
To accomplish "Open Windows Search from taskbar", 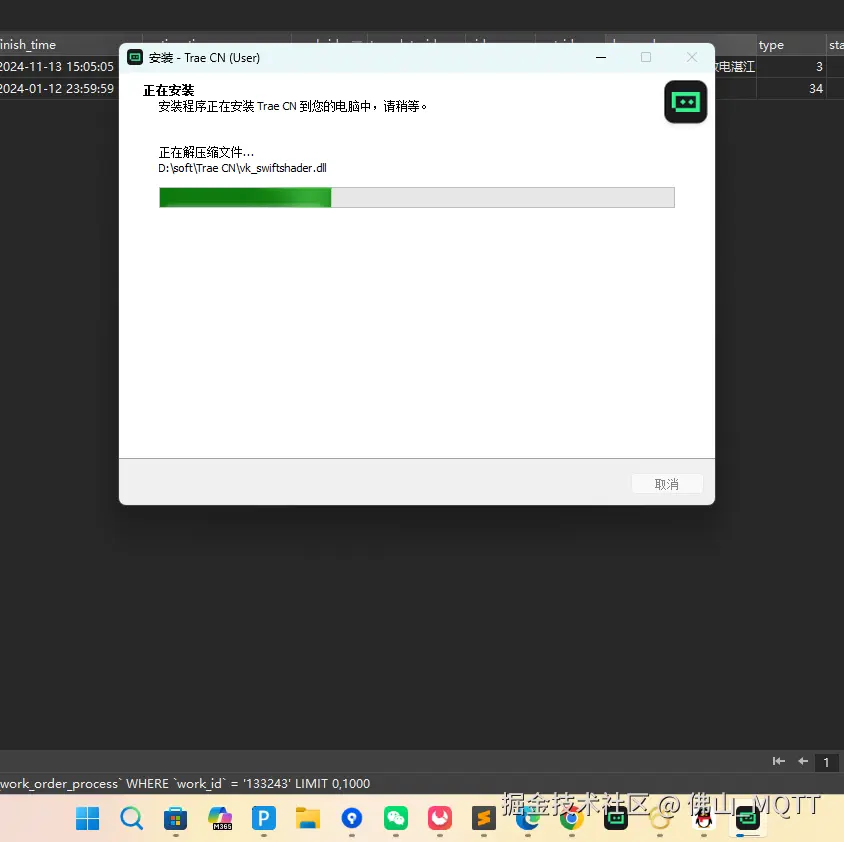I will (131, 819).
